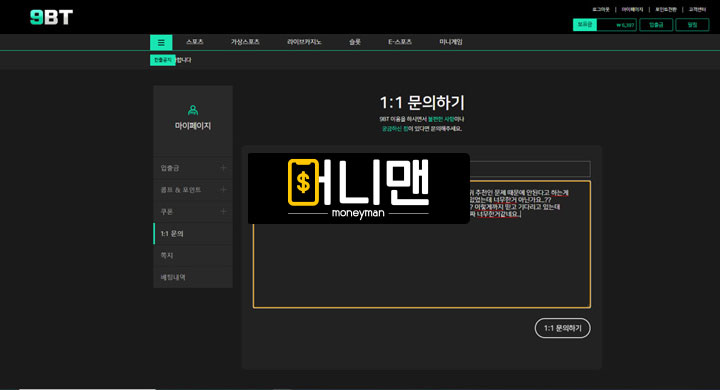Open 베팅내역 in the sidebar
720x390 pixels.
tap(193, 277)
